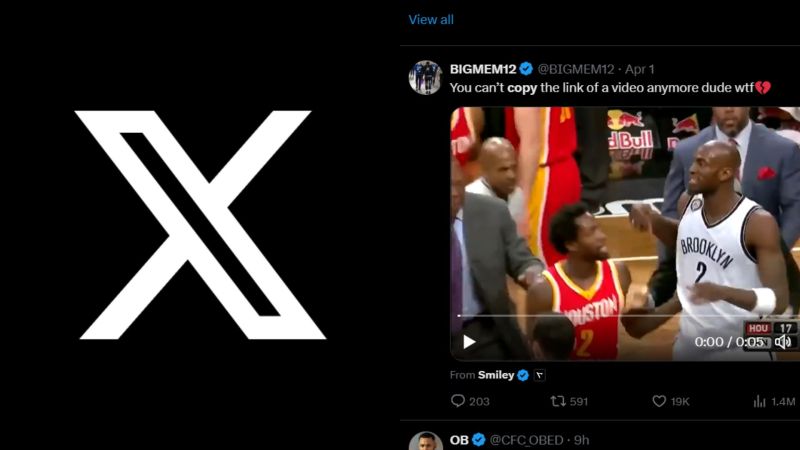Open BIGMEM12 profile avatar
The image size is (800, 450).
[426, 78]
